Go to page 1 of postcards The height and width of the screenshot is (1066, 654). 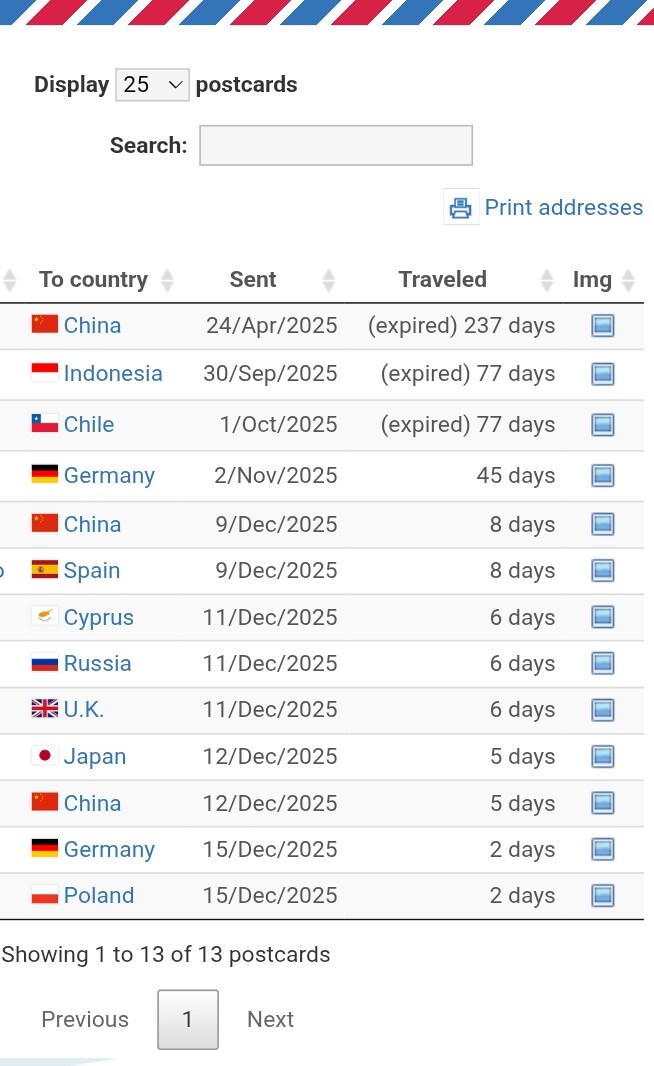click(187, 1020)
